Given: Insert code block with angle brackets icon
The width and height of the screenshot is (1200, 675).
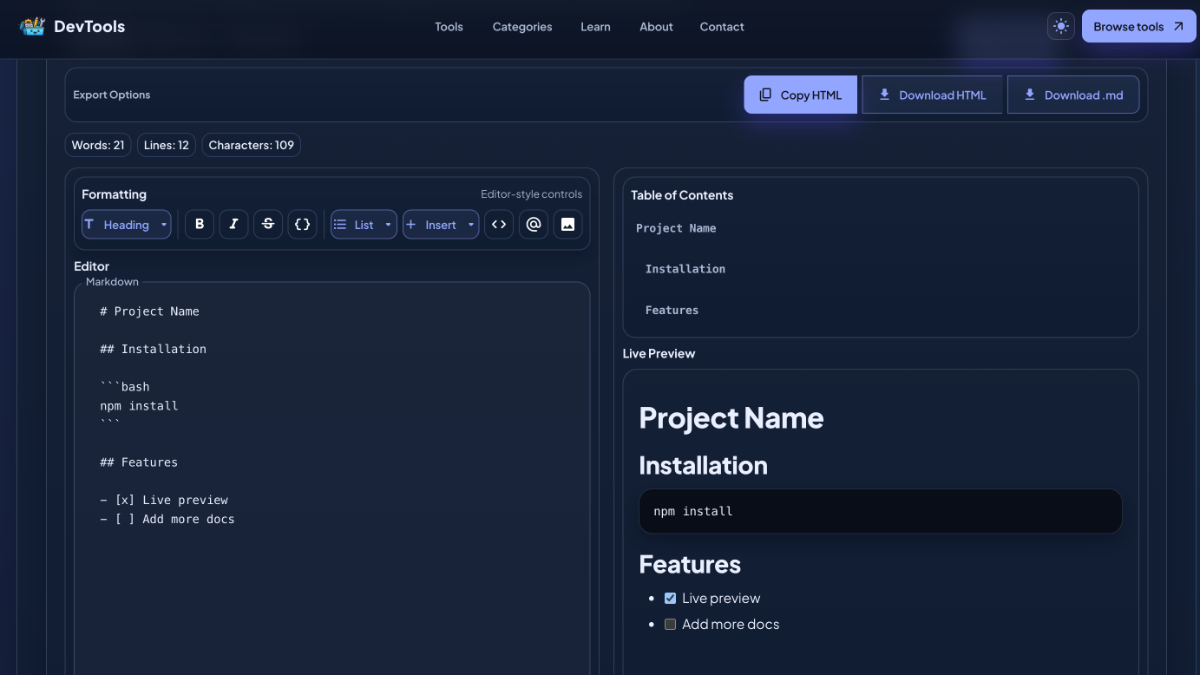Looking at the screenshot, I should coord(499,224).
